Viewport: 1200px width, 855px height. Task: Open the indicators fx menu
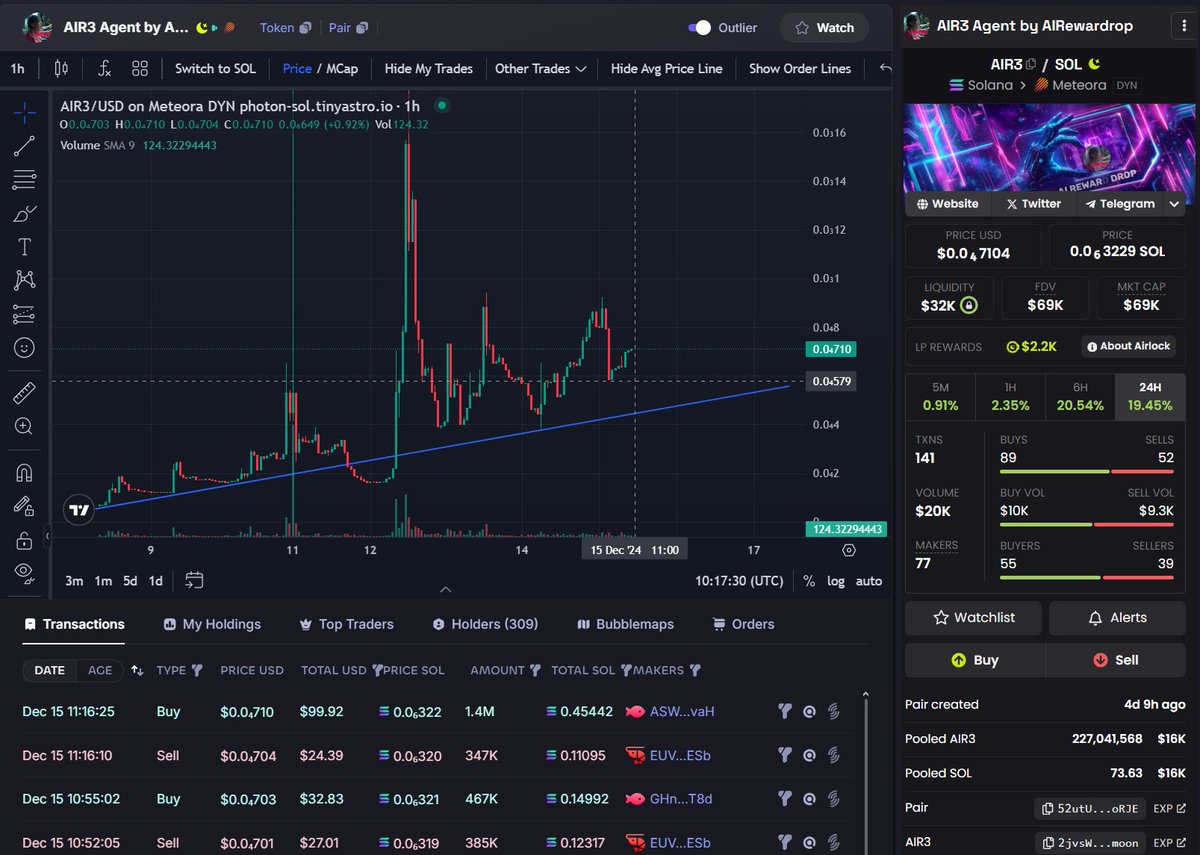(104, 68)
